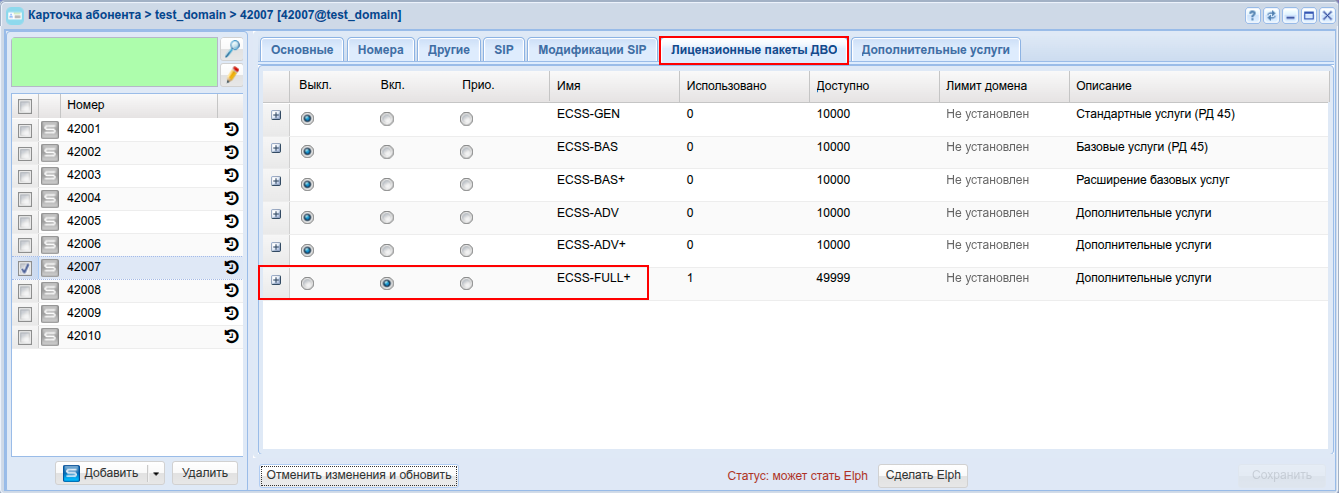Image resolution: width=1339 pixels, height=493 pixels.
Task: Enable the ECSS-GEN package via Вкл. radio
Action: click(x=387, y=119)
